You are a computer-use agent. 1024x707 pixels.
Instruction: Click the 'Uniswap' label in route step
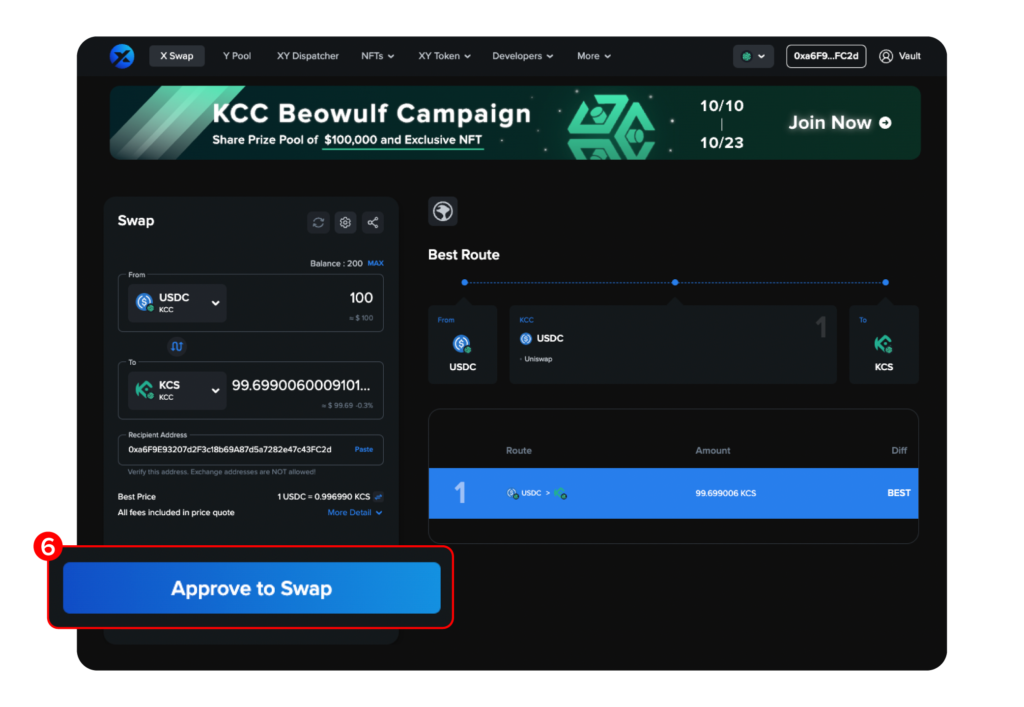pos(538,359)
